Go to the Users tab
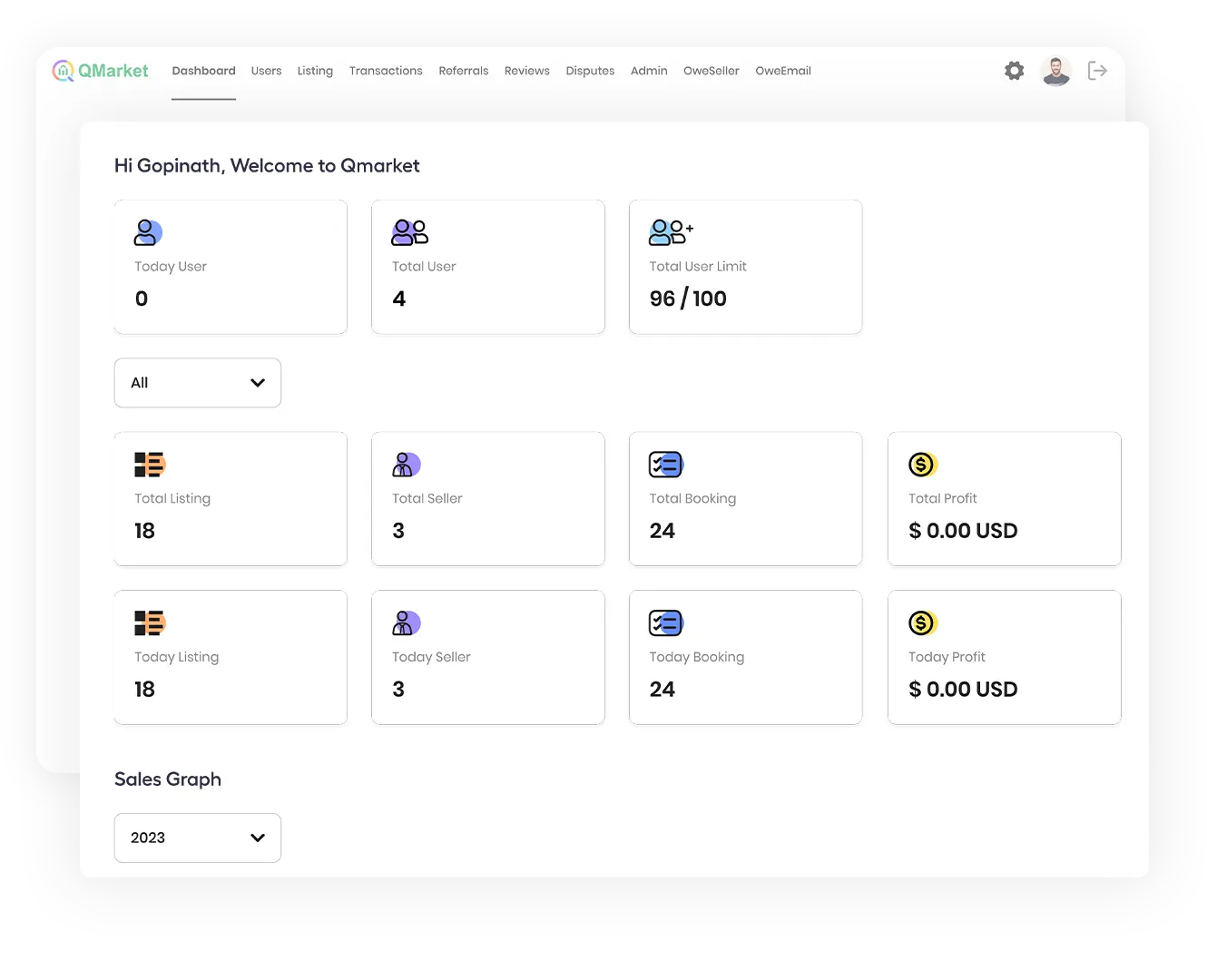The height and width of the screenshot is (980, 1207). click(266, 71)
